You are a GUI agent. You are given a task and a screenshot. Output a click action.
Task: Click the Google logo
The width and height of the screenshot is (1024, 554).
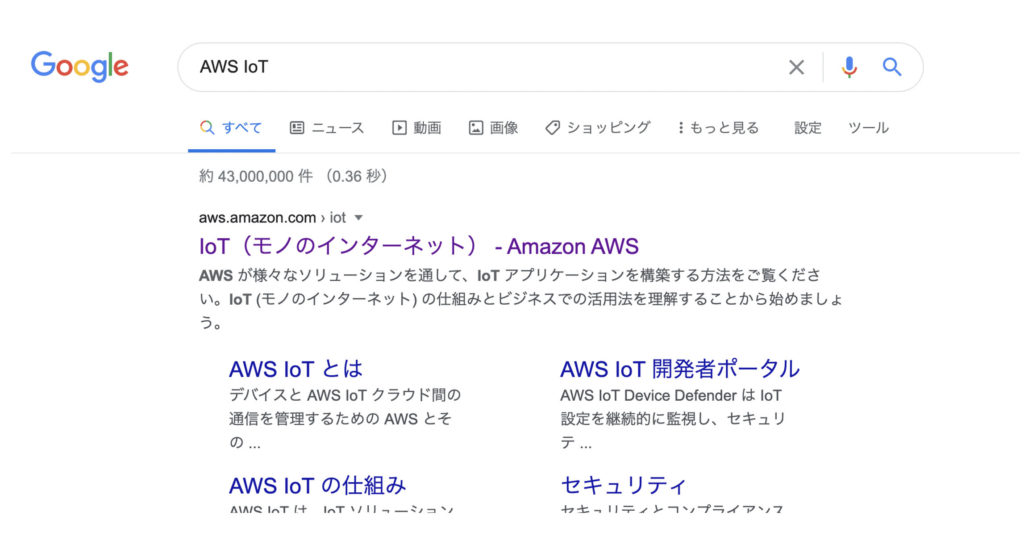pyautogui.click(x=80, y=66)
